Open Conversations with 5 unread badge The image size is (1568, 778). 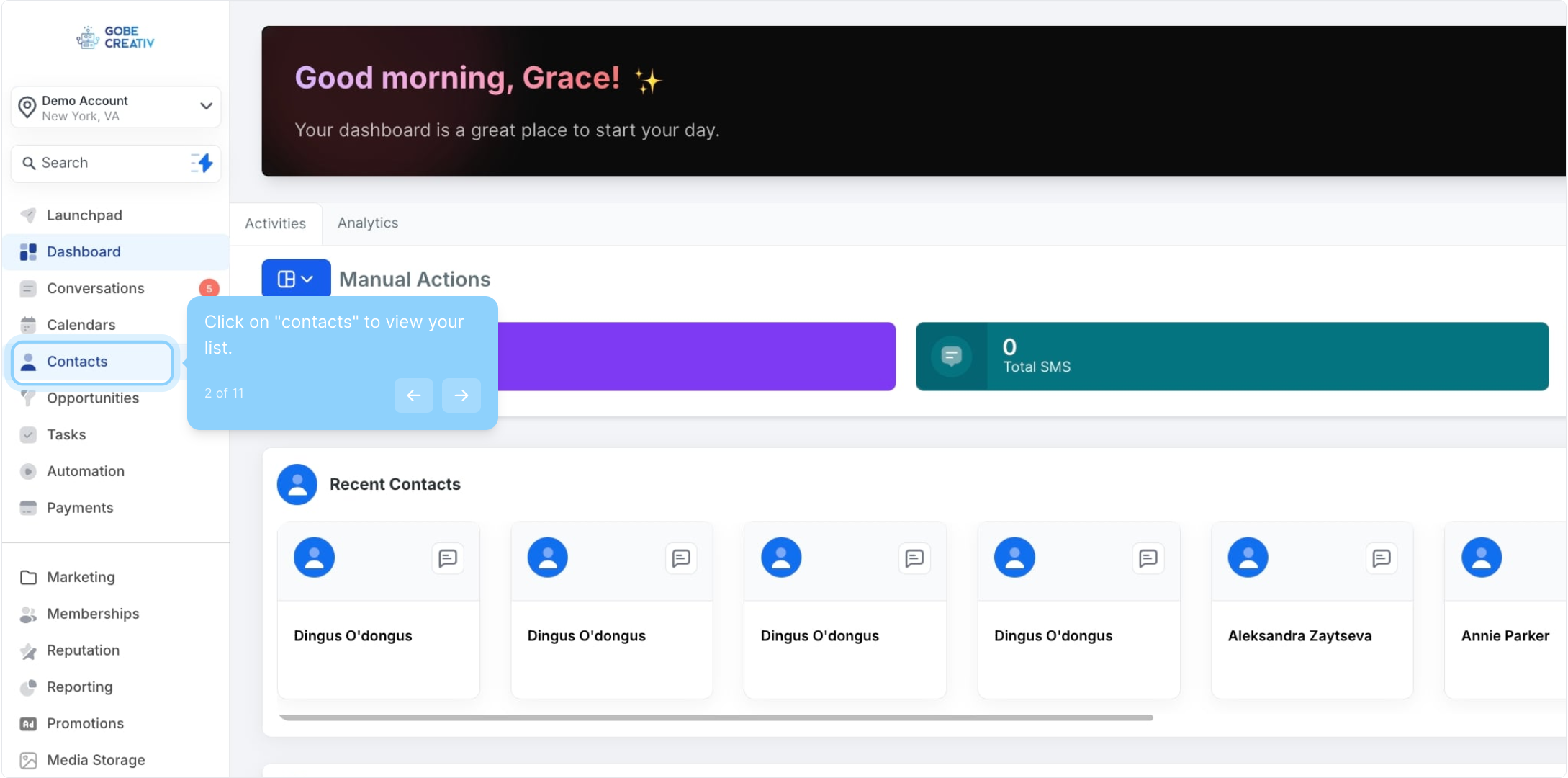coord(96,288)
